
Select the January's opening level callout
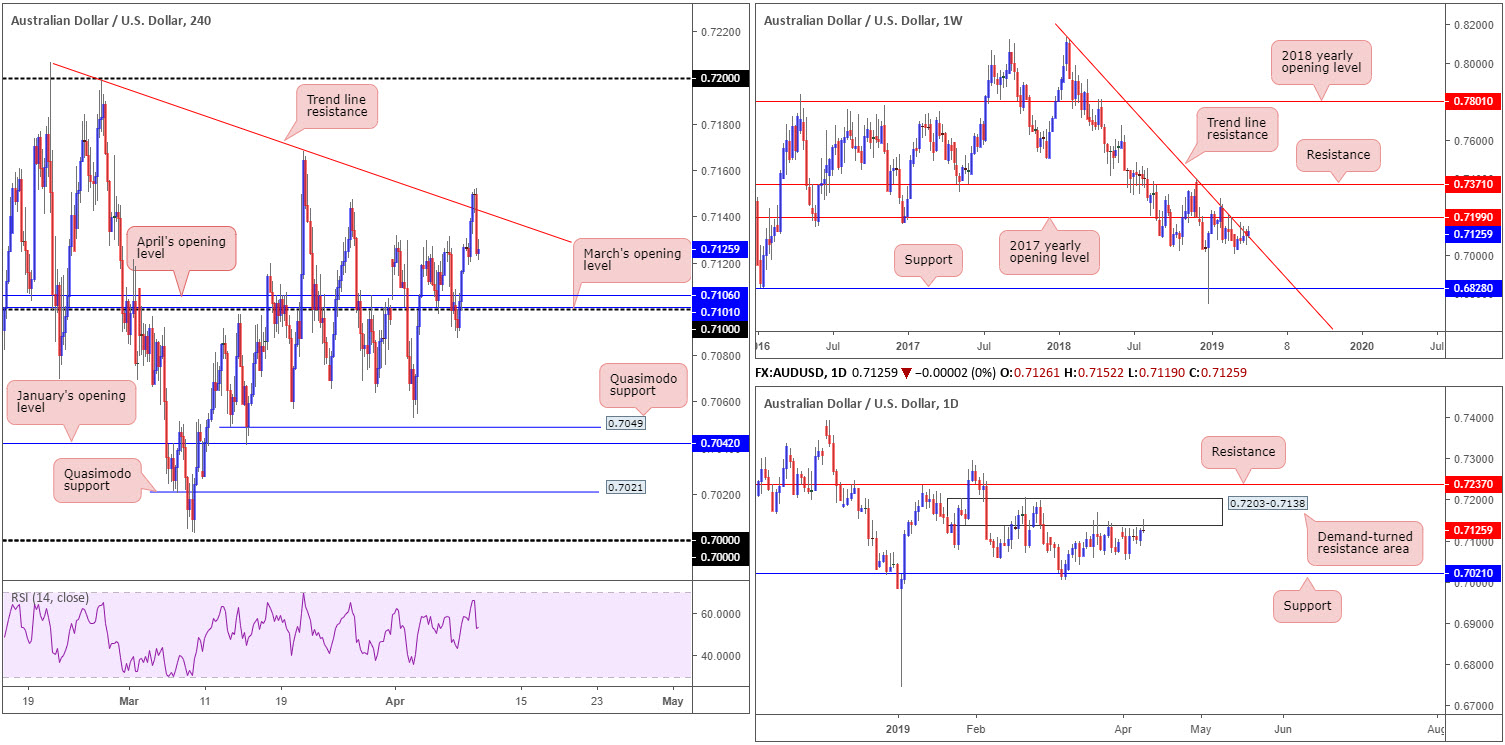70,403
